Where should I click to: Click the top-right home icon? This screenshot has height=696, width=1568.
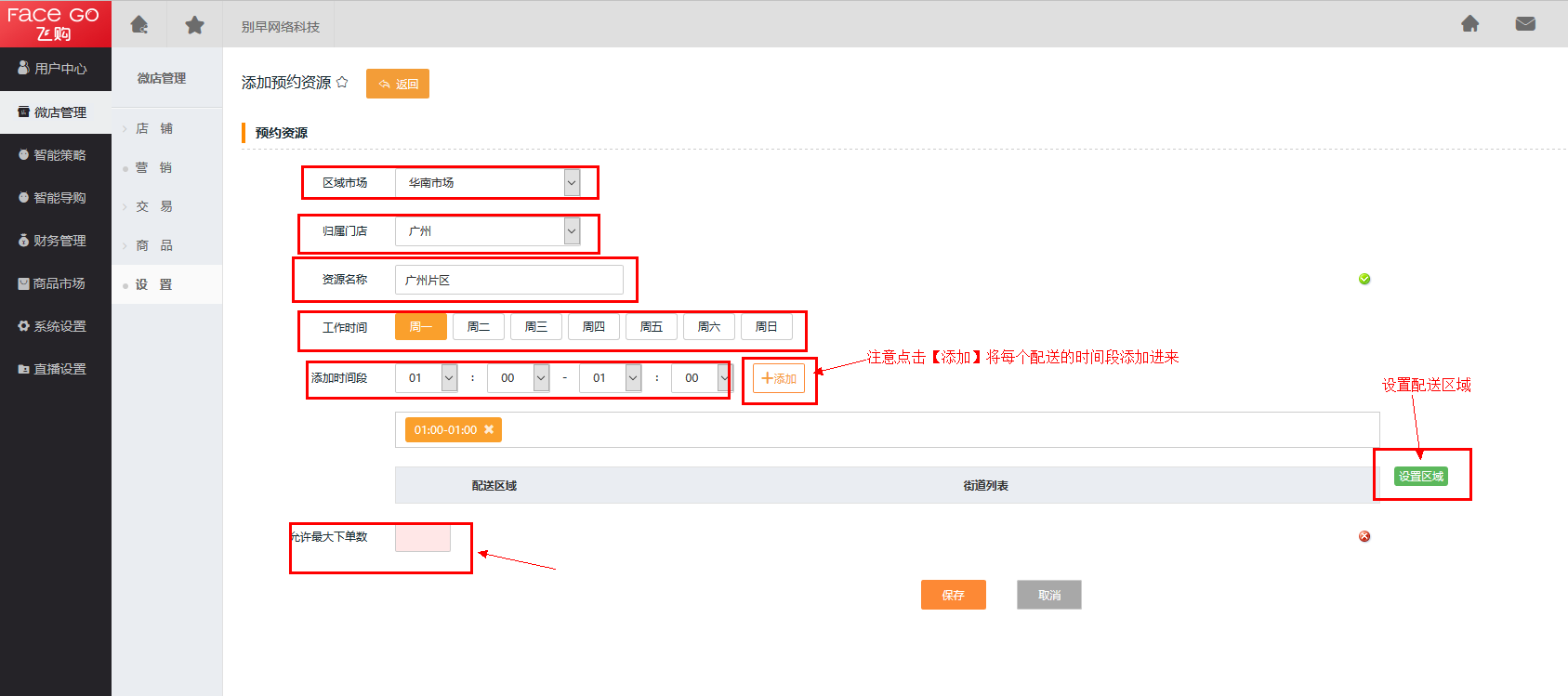coord(1469,23)
